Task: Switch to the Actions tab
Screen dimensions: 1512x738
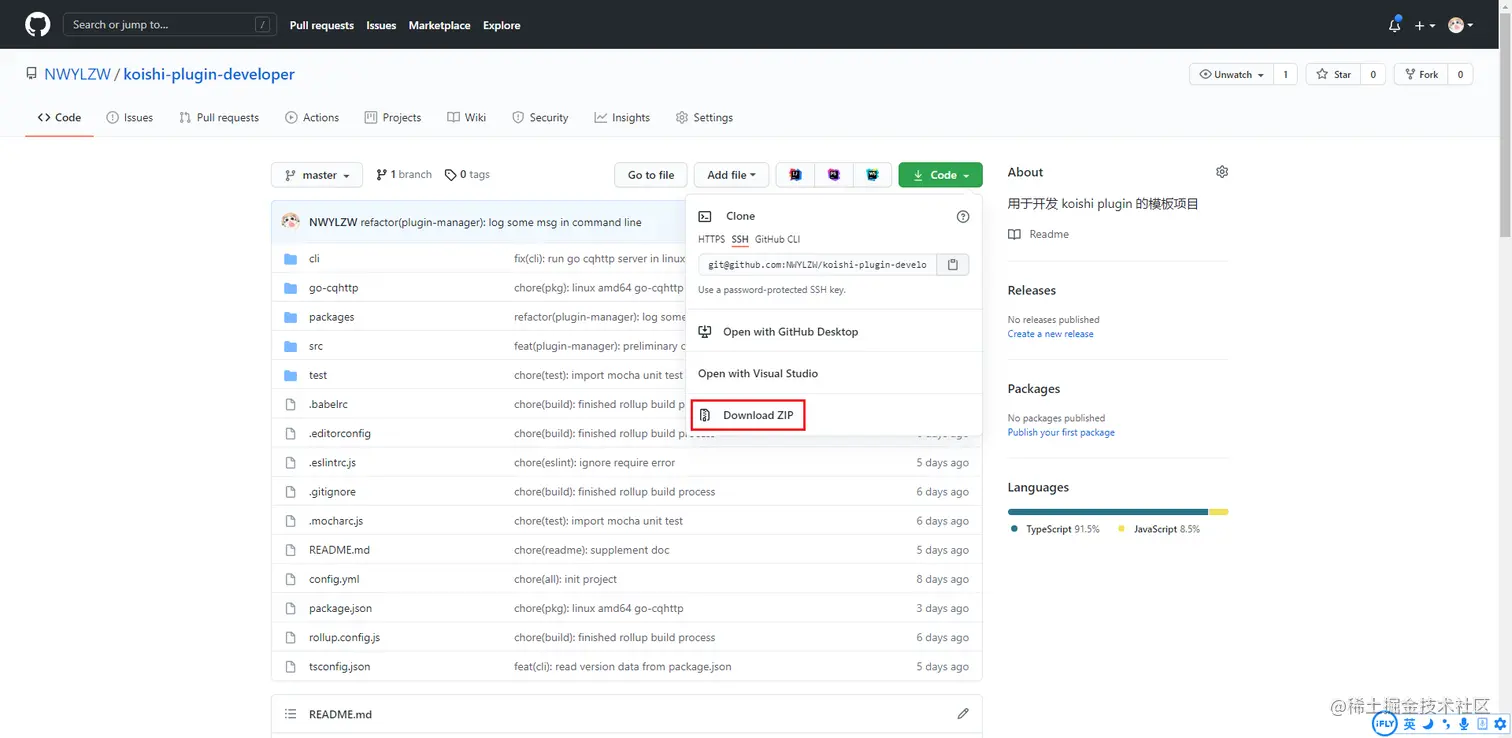Action: click(x=312, y=118)
